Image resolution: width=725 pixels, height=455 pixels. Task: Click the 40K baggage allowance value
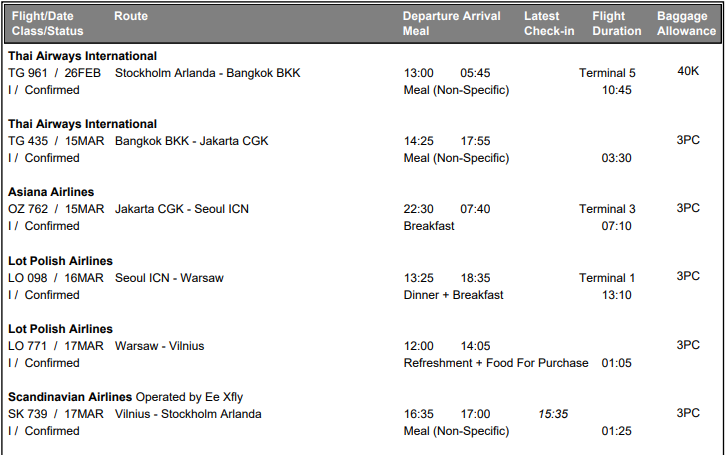coord(688,72)
